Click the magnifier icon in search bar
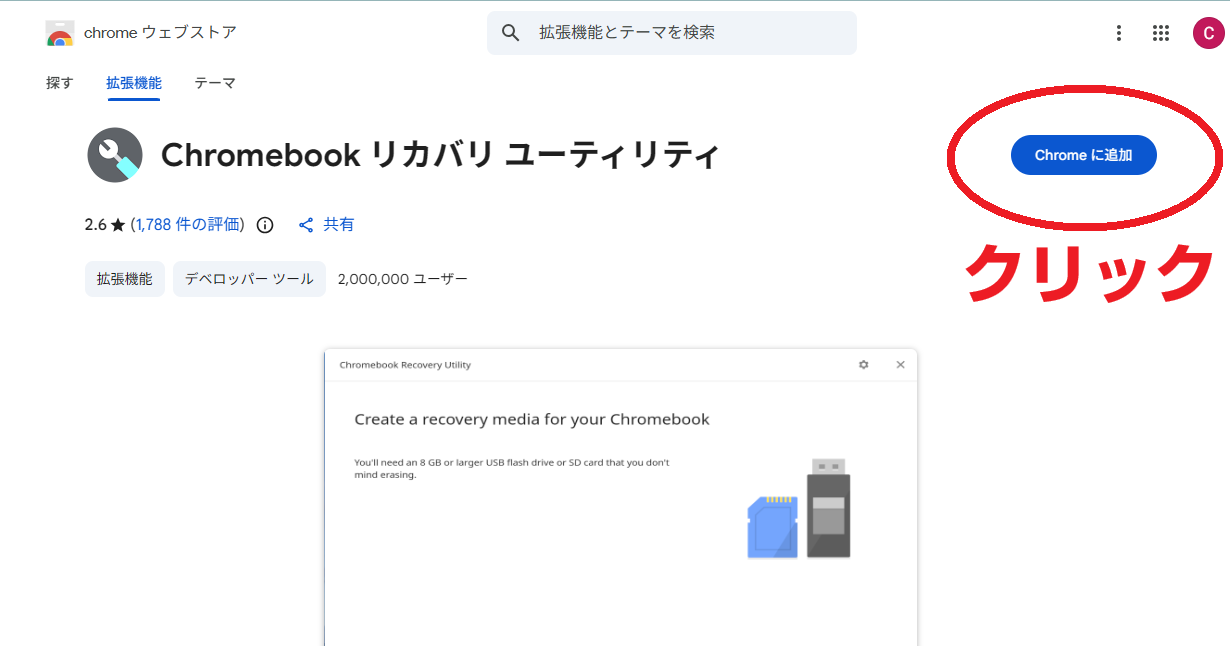Image resolution: width=1230 pixels, height=646 pixels. coord(511,33)
